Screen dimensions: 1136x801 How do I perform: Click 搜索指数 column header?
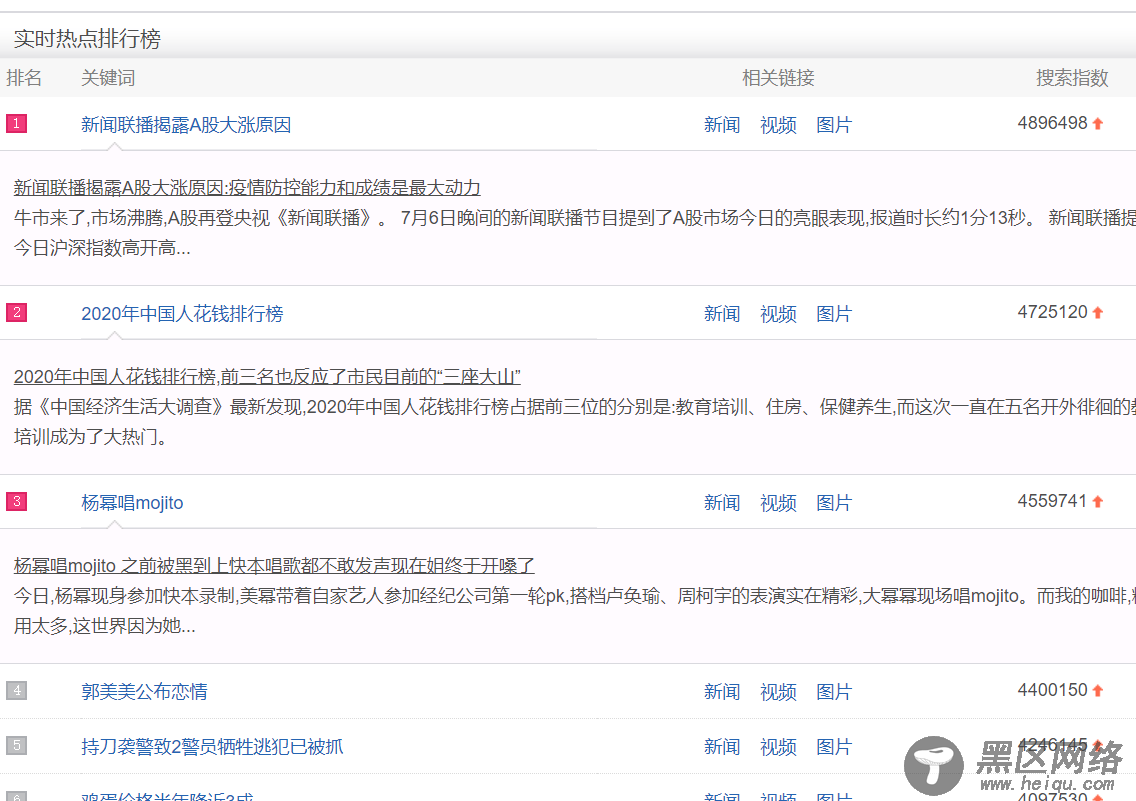1072,78
